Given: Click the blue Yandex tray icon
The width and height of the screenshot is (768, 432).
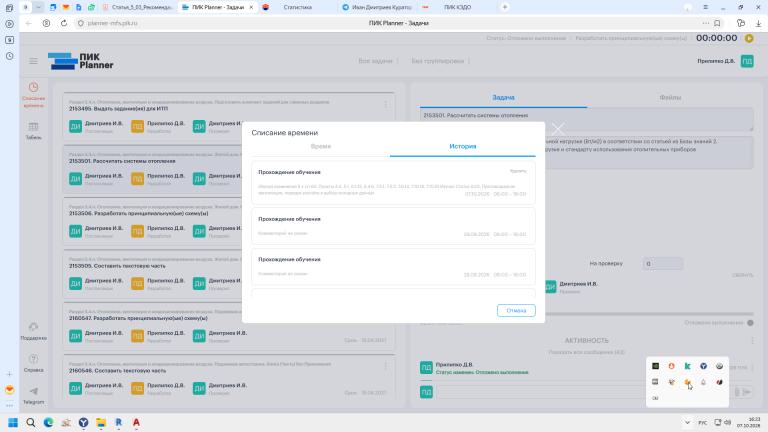Looking at the screenshot, I should click(x=703, y=366).
